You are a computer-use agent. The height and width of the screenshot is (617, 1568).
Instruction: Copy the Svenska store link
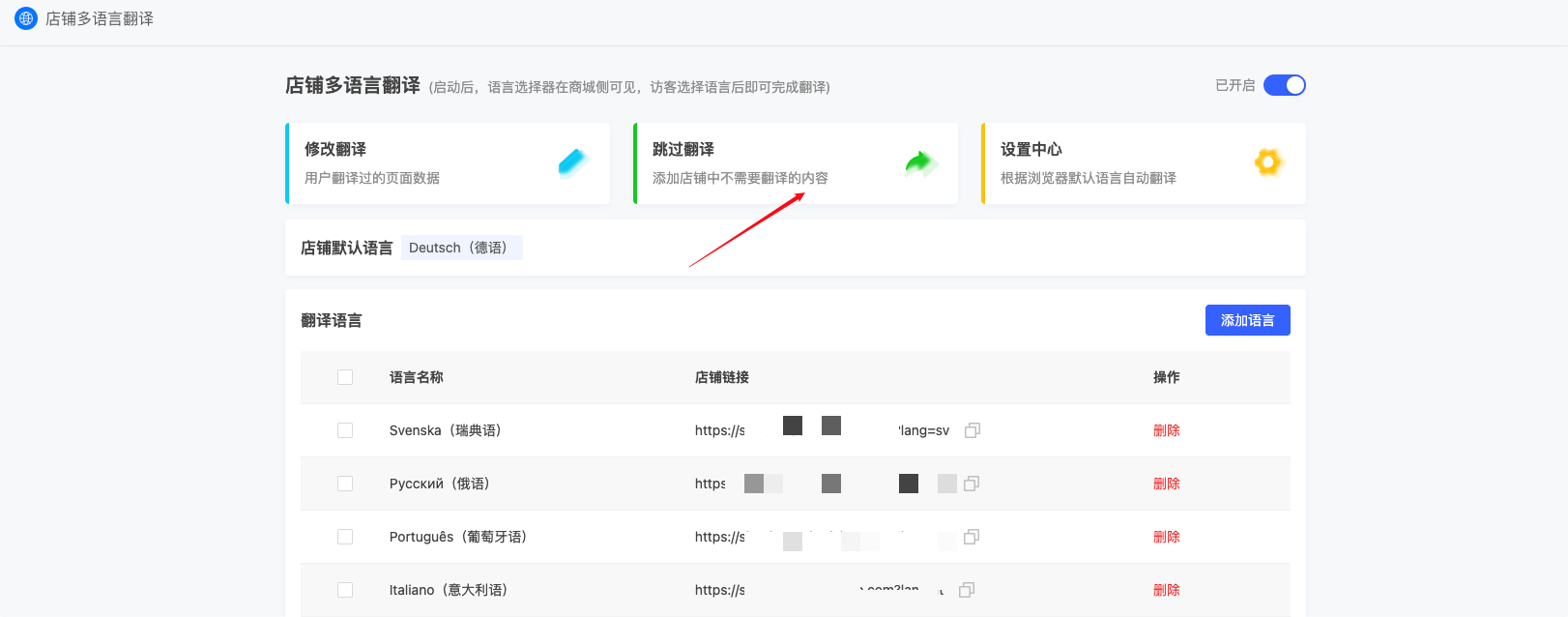(x=973, y=430)
